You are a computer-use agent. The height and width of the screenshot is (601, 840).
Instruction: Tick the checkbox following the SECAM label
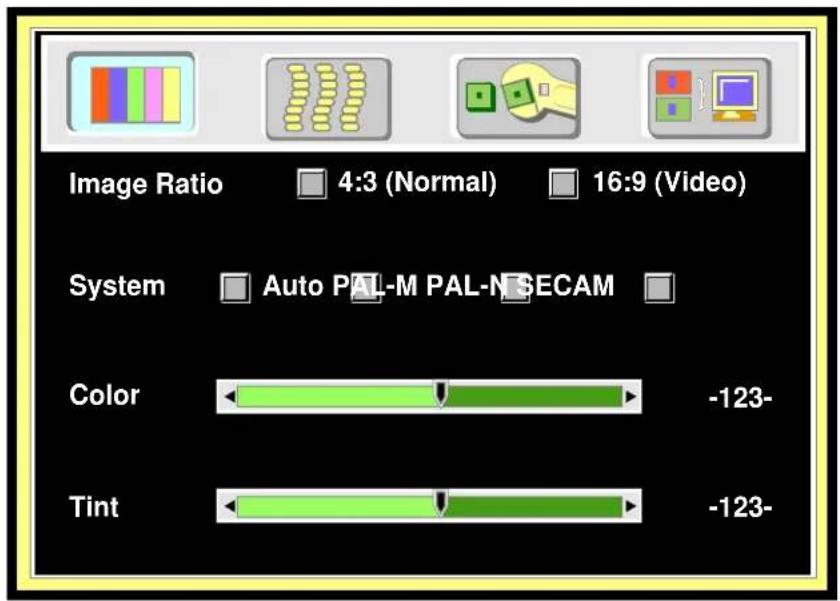[x=659, y=288]
